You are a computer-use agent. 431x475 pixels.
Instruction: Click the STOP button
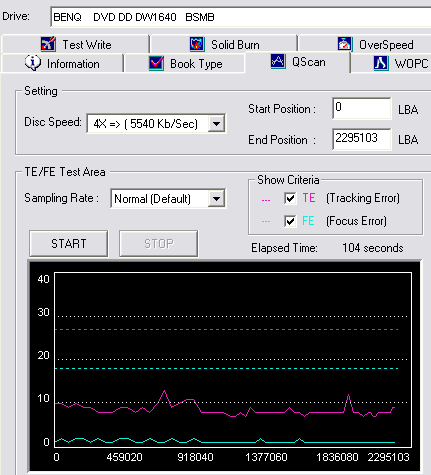pyautogui.click(x=159, y=243)
